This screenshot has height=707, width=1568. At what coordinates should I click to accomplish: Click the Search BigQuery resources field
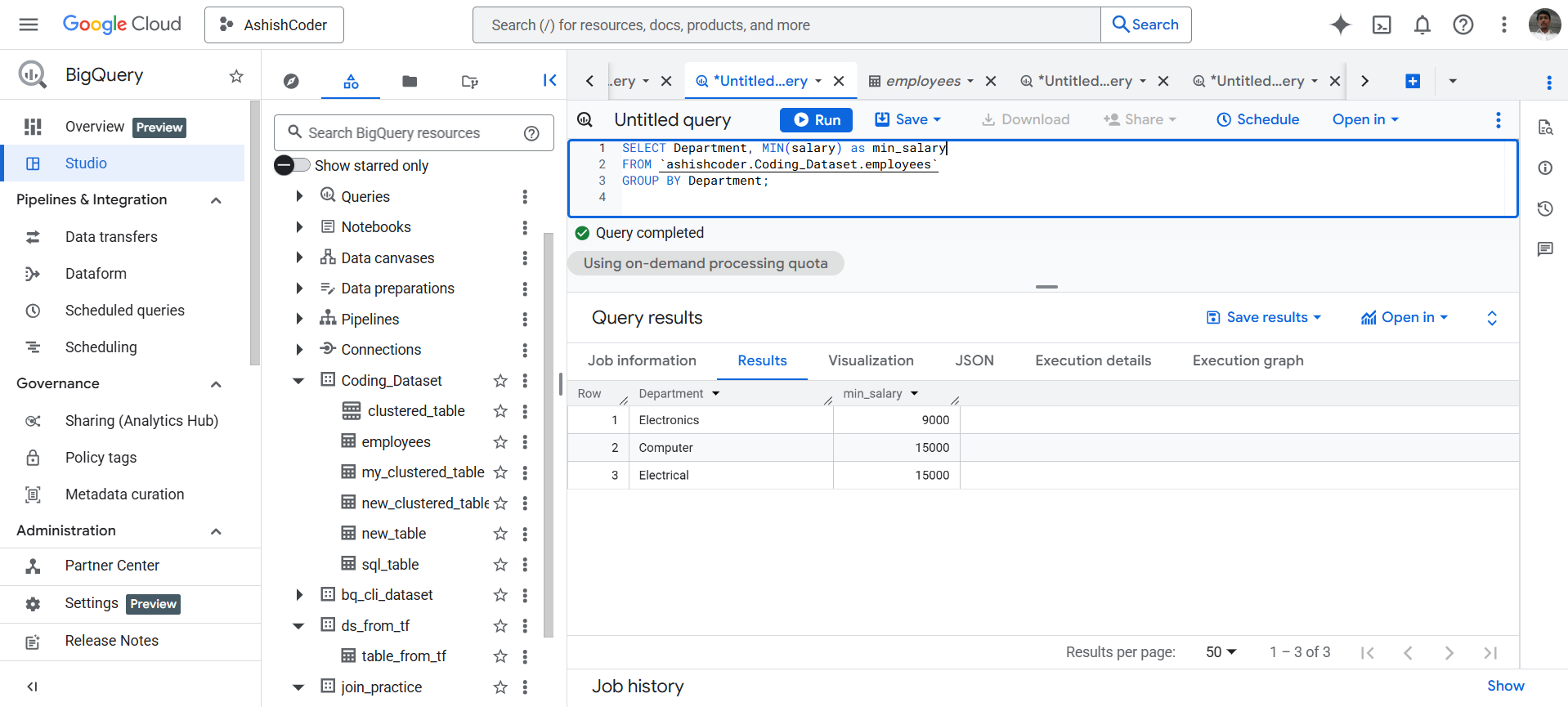point(414,132)
